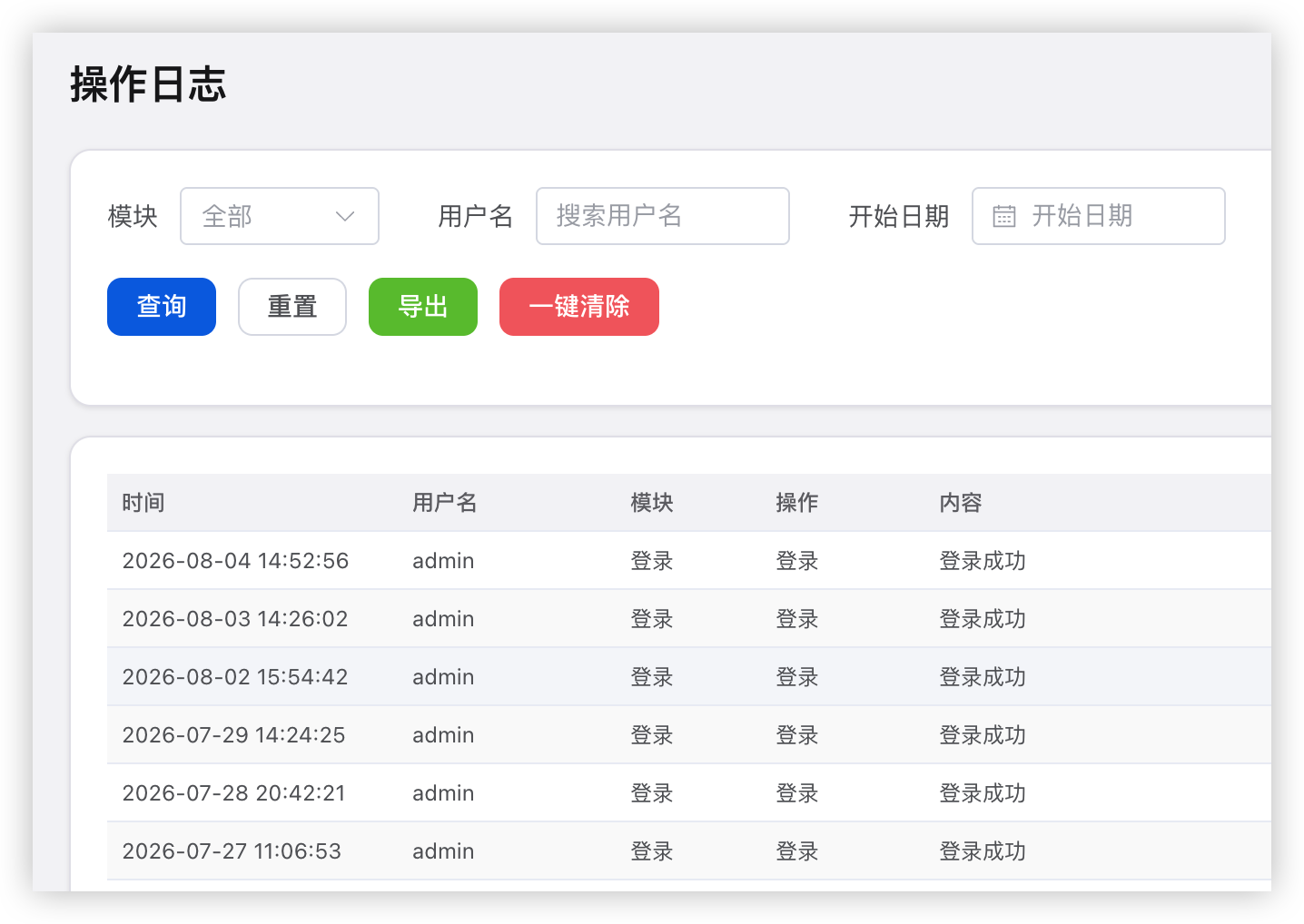Click 登录成功 in the 2026-08-03 row
Screen dimensions: 1304x924
pyautogui.click(x=983, y=619)
